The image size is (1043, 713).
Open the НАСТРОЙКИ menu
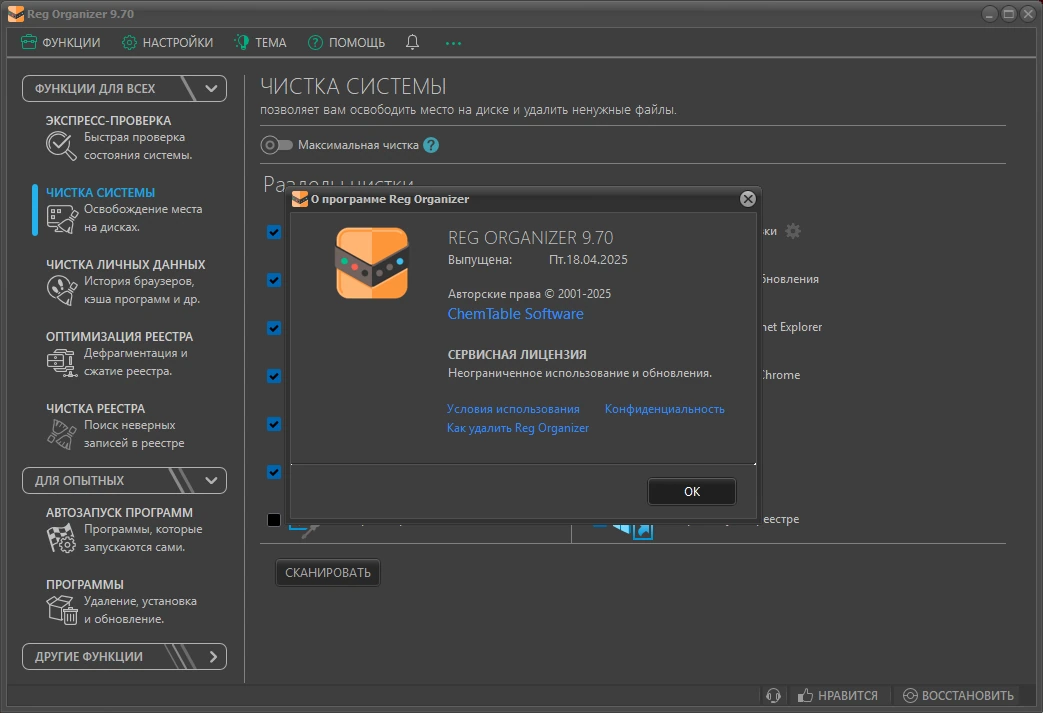point(168,43)
